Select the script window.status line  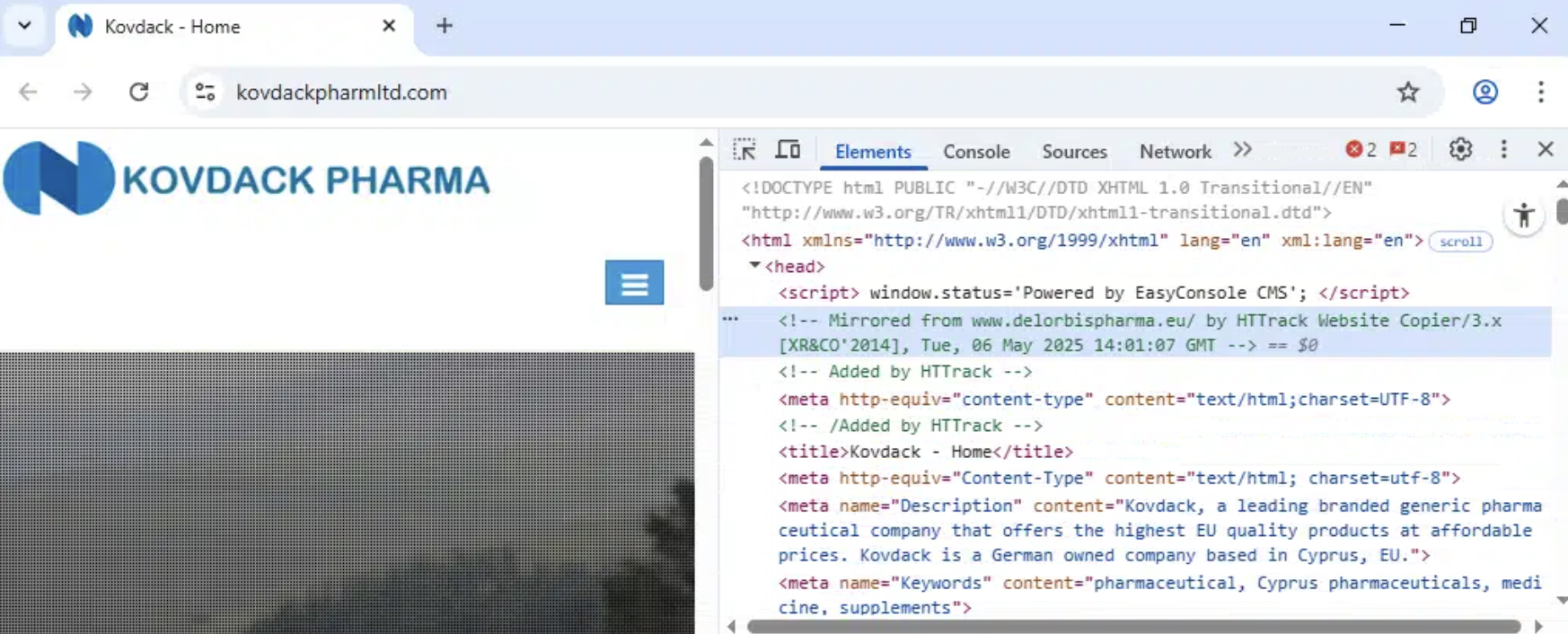[x=1094, y=293]
